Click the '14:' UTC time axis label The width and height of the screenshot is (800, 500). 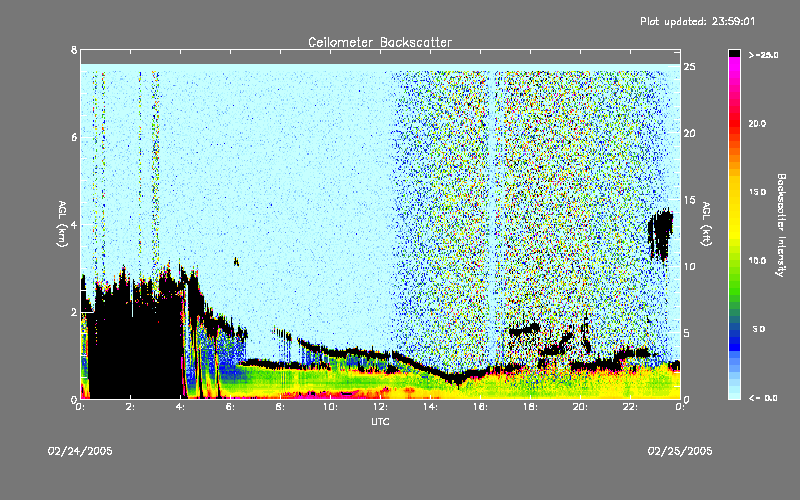[x=430, y=407]
